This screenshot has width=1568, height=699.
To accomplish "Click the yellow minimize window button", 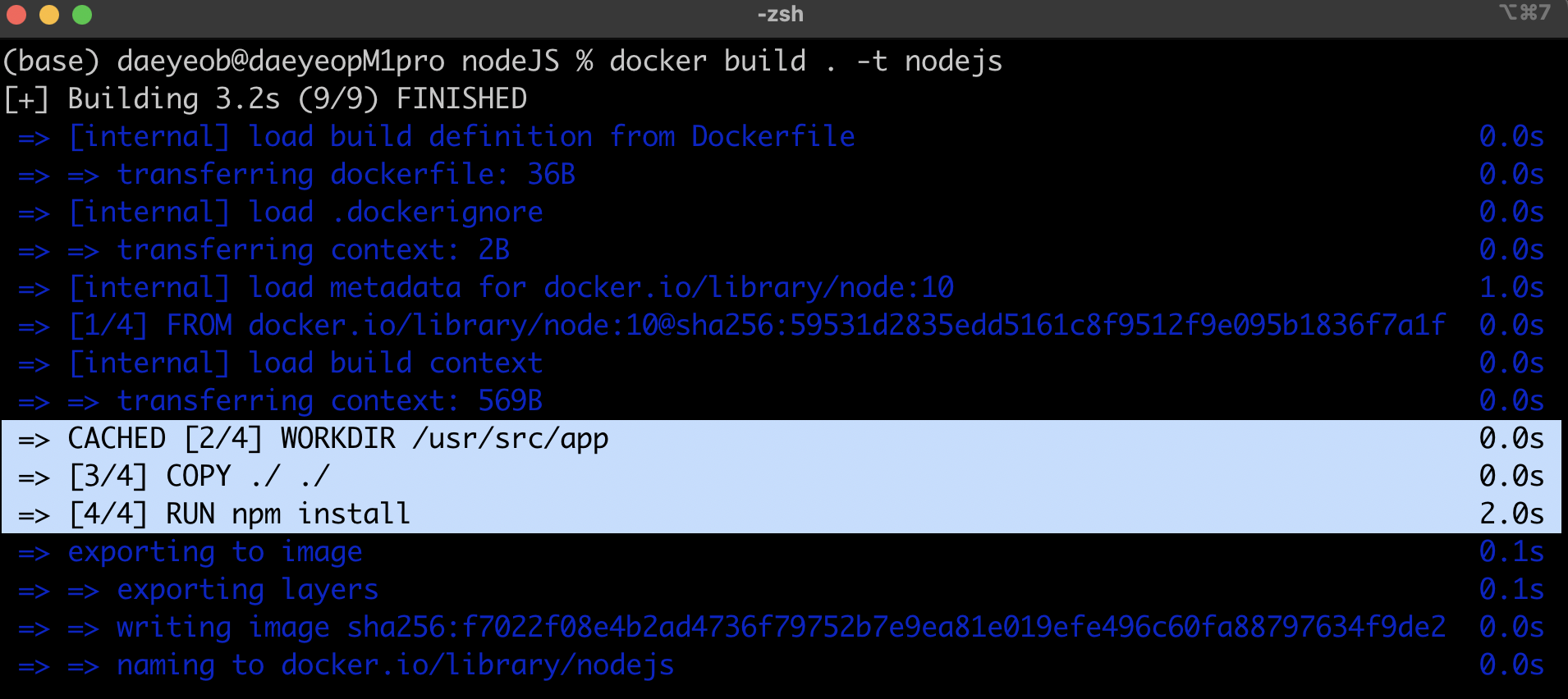I will point(49,15).
